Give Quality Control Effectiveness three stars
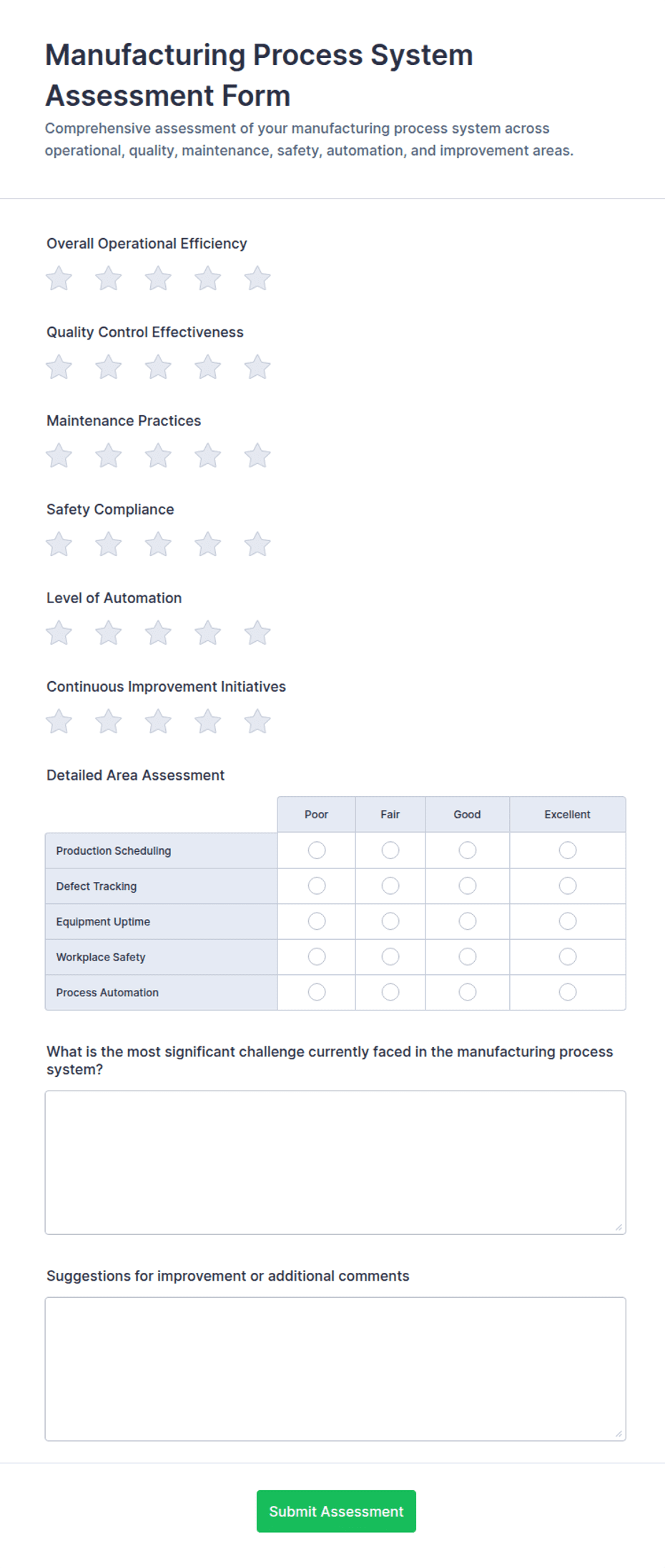Screen dimensions: 665x1568 tap(158, 367)
